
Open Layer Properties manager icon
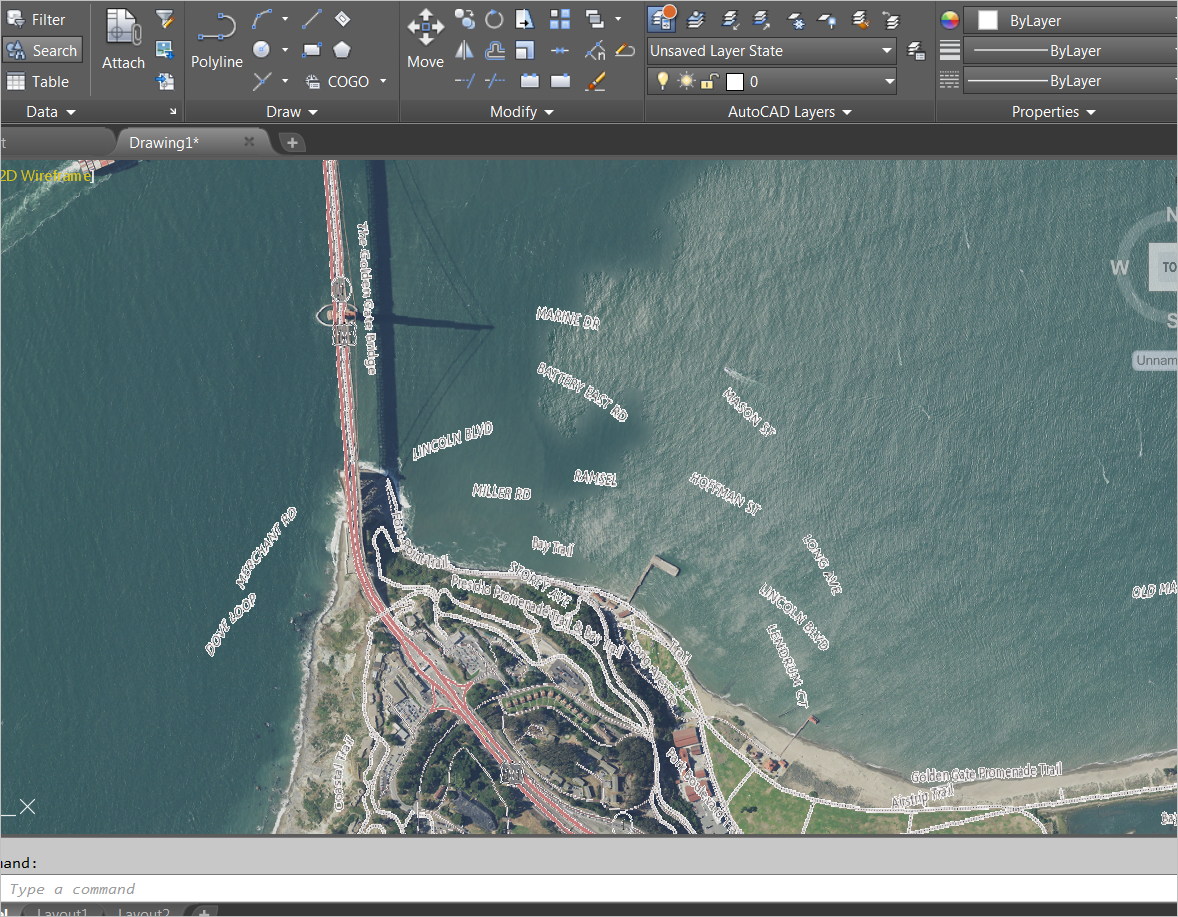pos(661,18)
